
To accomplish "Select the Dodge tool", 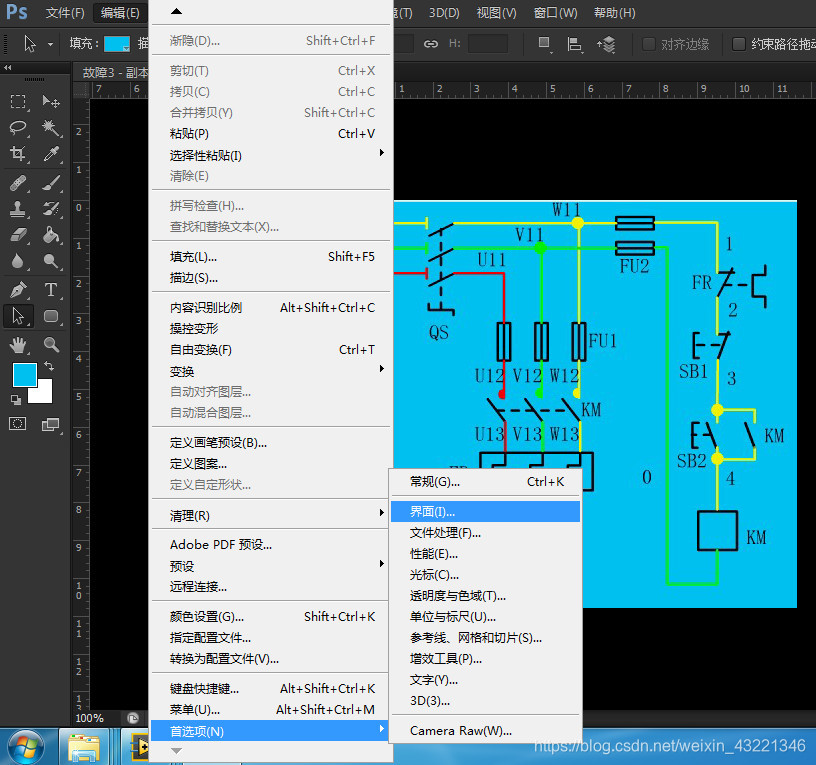I will (51, 261).
